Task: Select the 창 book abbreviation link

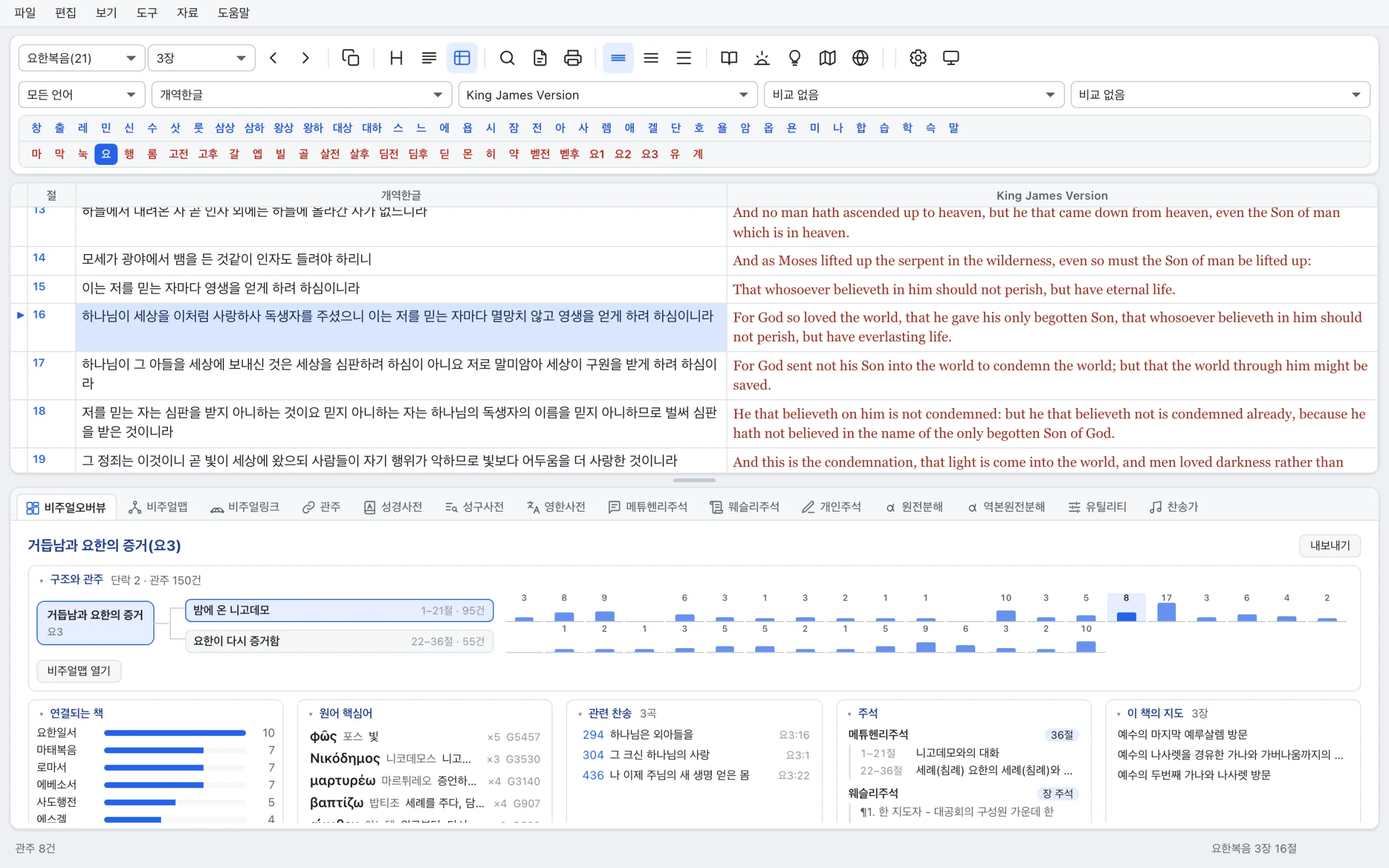Action: [36, 128]
